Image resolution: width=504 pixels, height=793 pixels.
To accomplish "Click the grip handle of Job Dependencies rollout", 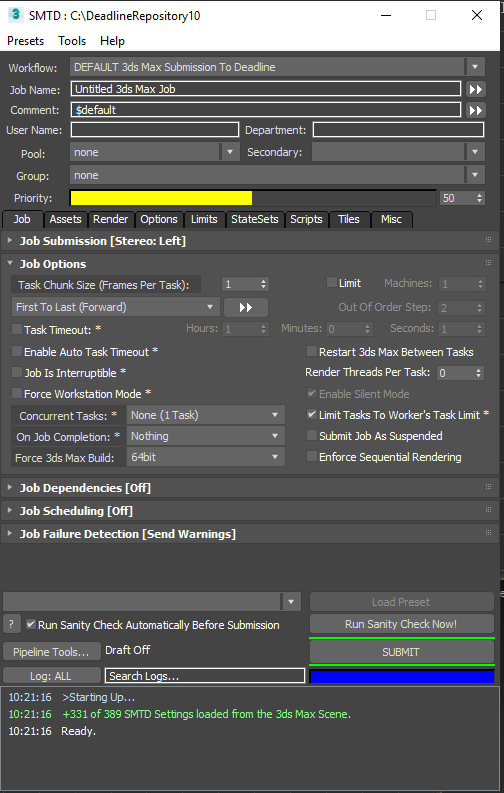I will pyautogui.click(x=488, y=487).
